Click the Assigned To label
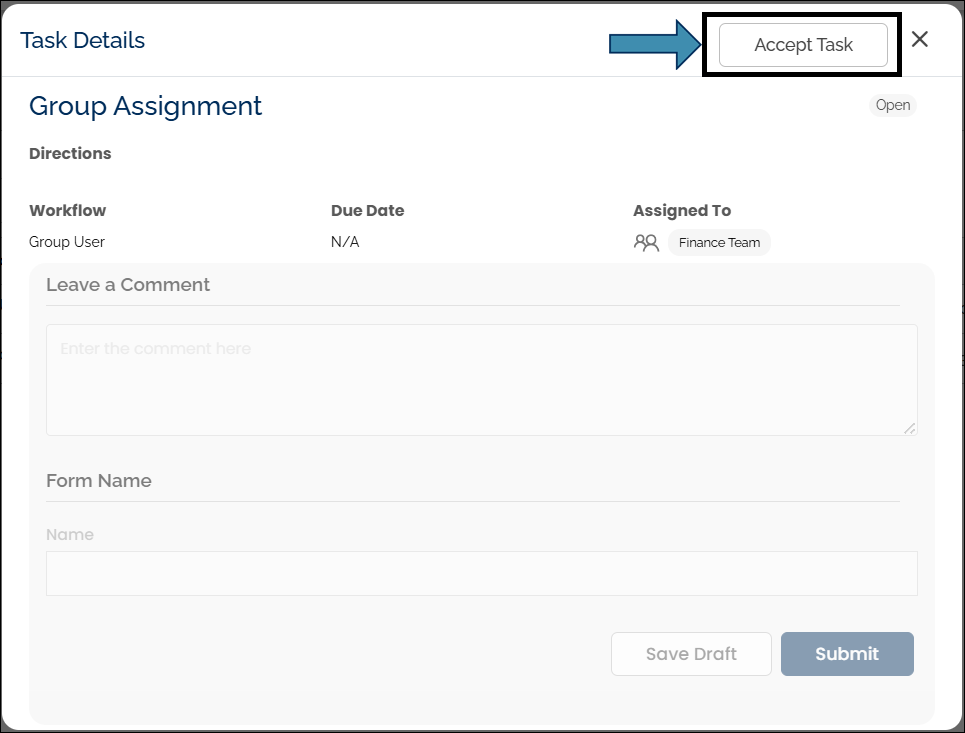Screen dimensions: 965x733 681,211
